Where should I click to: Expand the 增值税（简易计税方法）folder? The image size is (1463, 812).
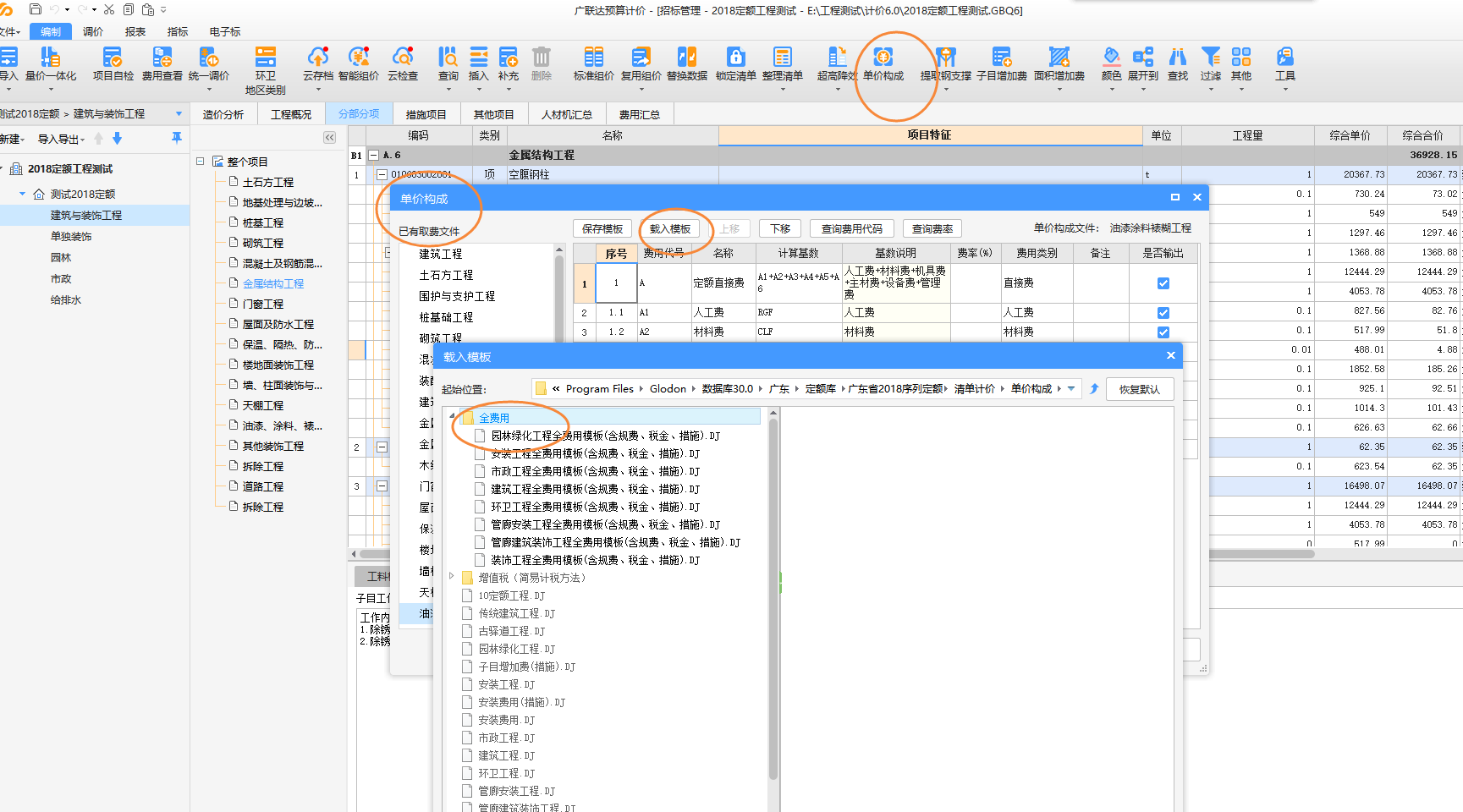coord(453,577)
